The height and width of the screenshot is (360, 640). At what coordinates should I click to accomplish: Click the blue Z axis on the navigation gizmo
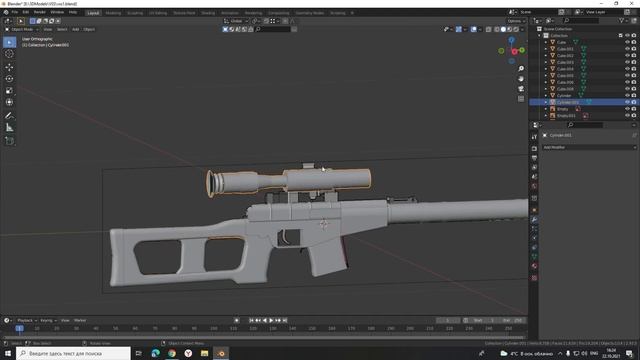[511, 40]
